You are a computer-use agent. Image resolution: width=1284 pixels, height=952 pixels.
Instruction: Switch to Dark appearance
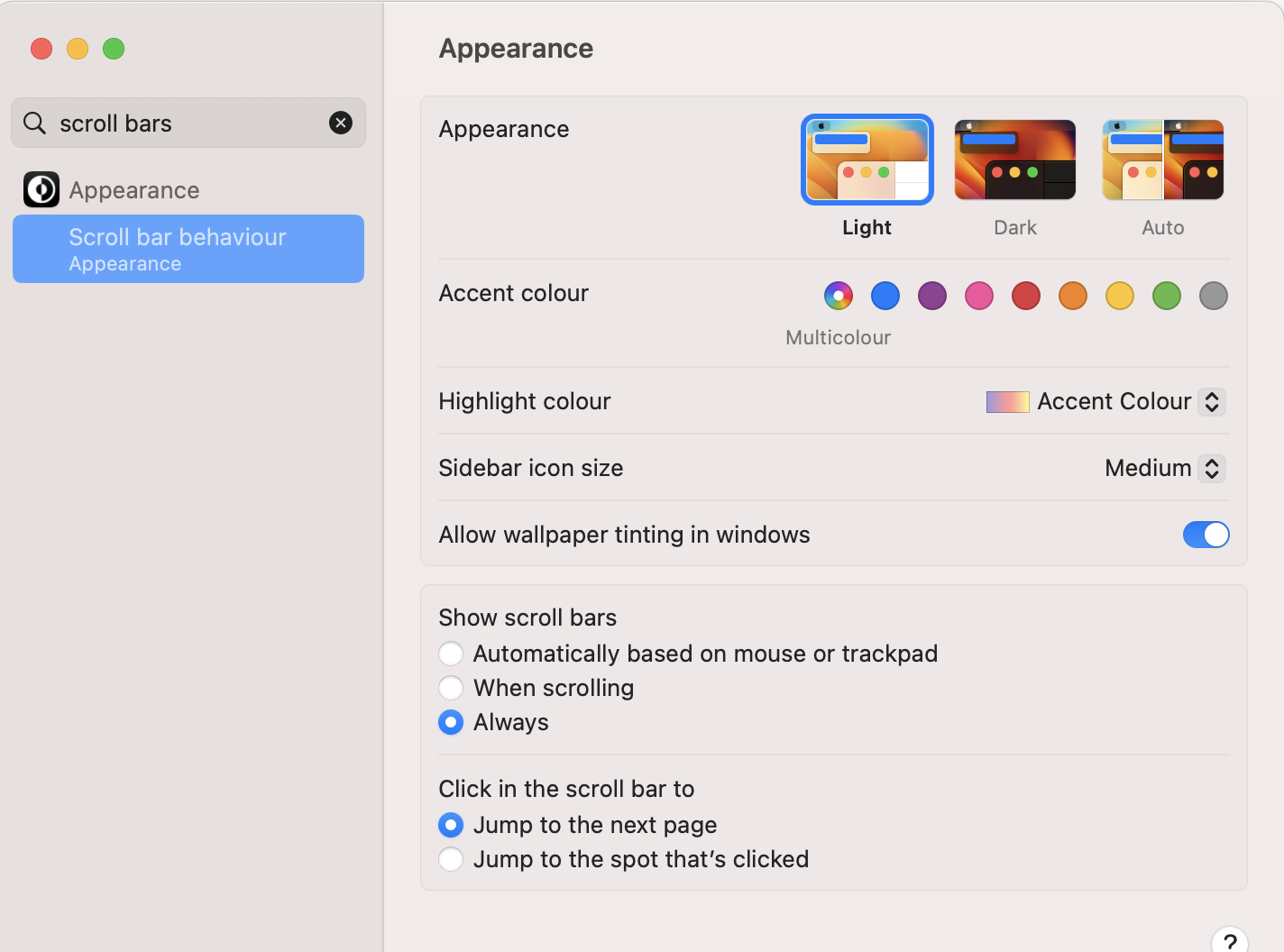pos(1014,160)
